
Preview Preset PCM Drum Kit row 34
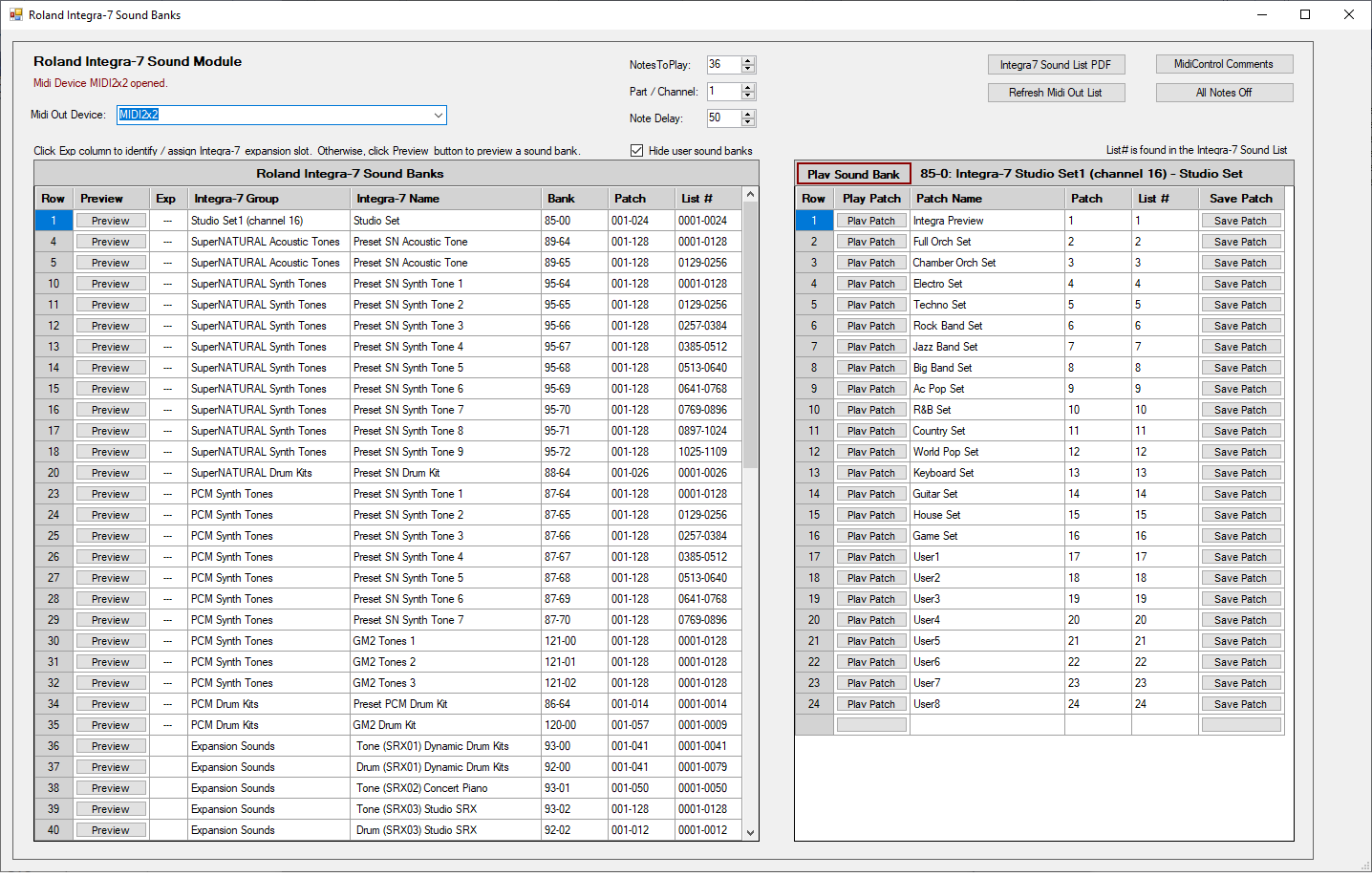111,704
